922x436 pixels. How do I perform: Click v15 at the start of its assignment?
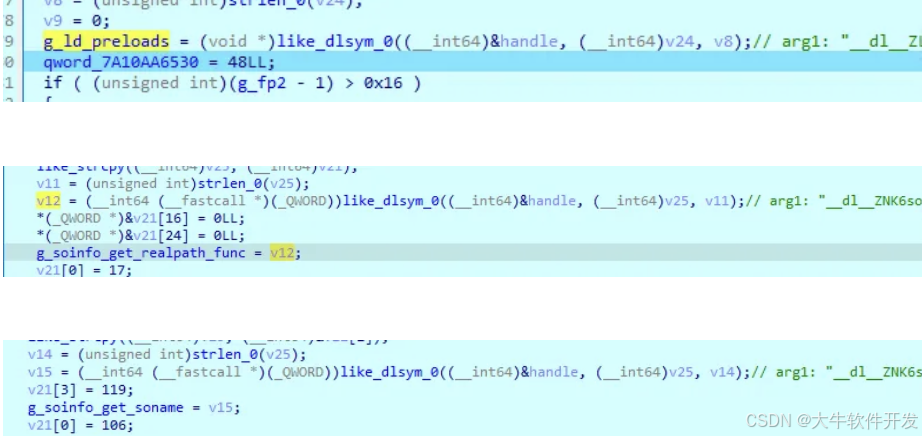(x=40, y=372)
